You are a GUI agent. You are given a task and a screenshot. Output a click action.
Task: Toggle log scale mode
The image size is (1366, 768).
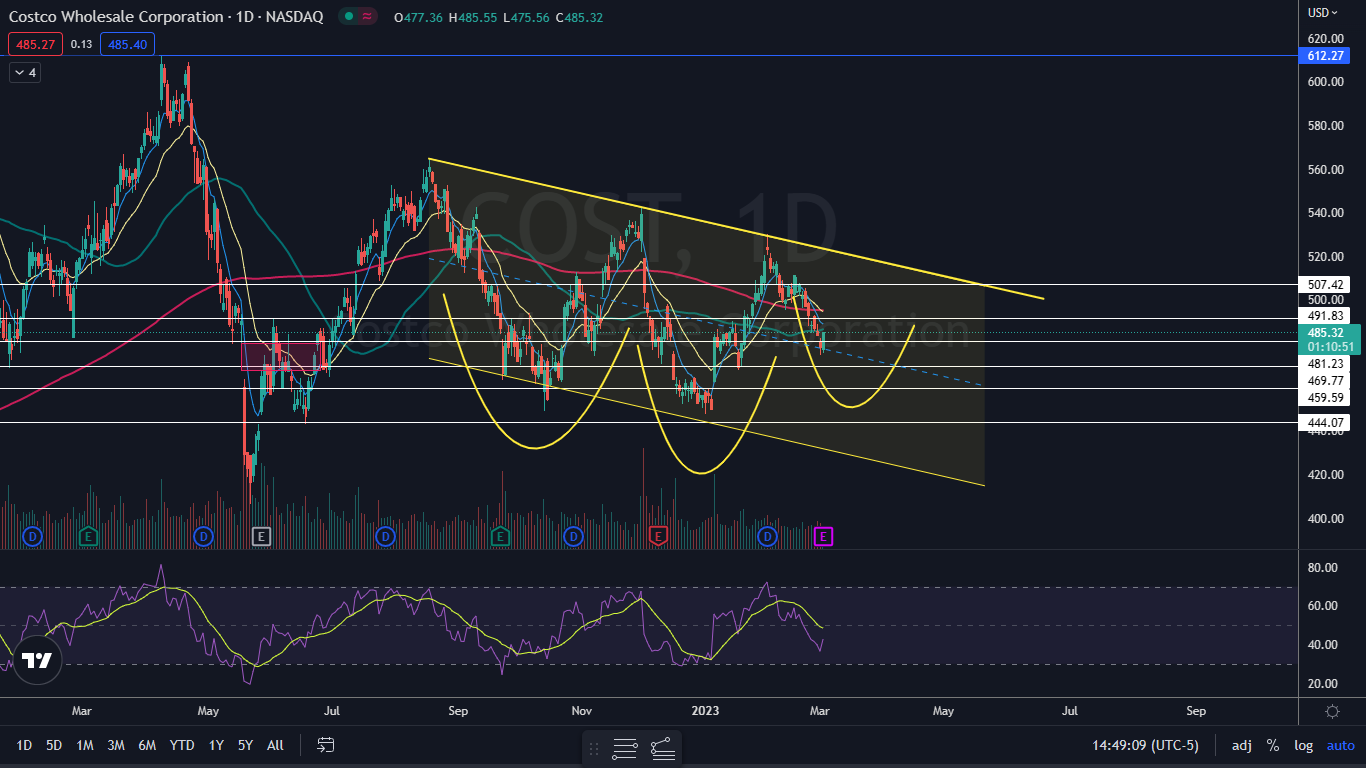coord(1303,745)
